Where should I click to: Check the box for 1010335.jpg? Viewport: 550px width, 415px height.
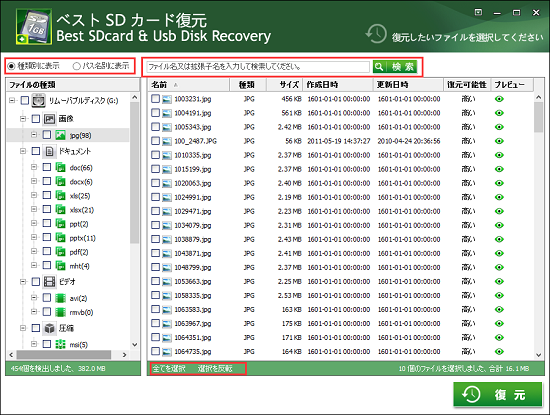click(155, 155)
